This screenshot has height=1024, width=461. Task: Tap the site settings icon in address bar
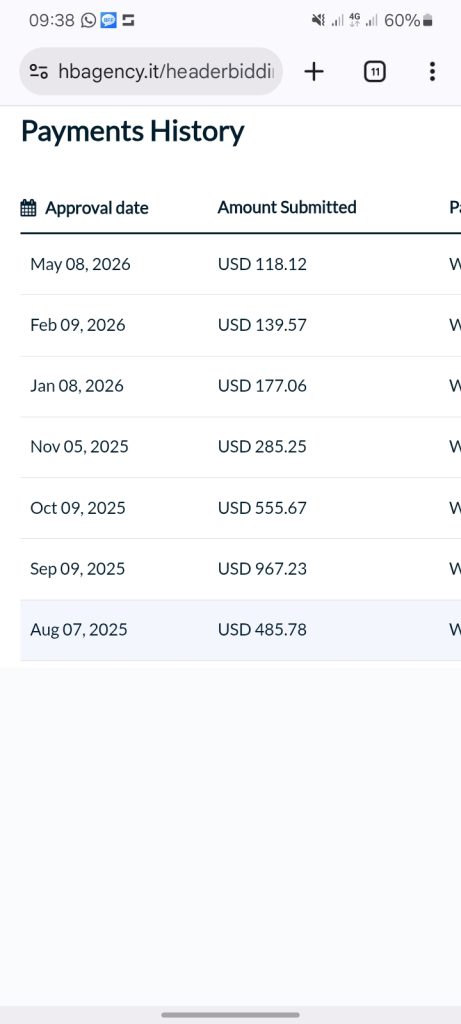click(x=39, y=72)
